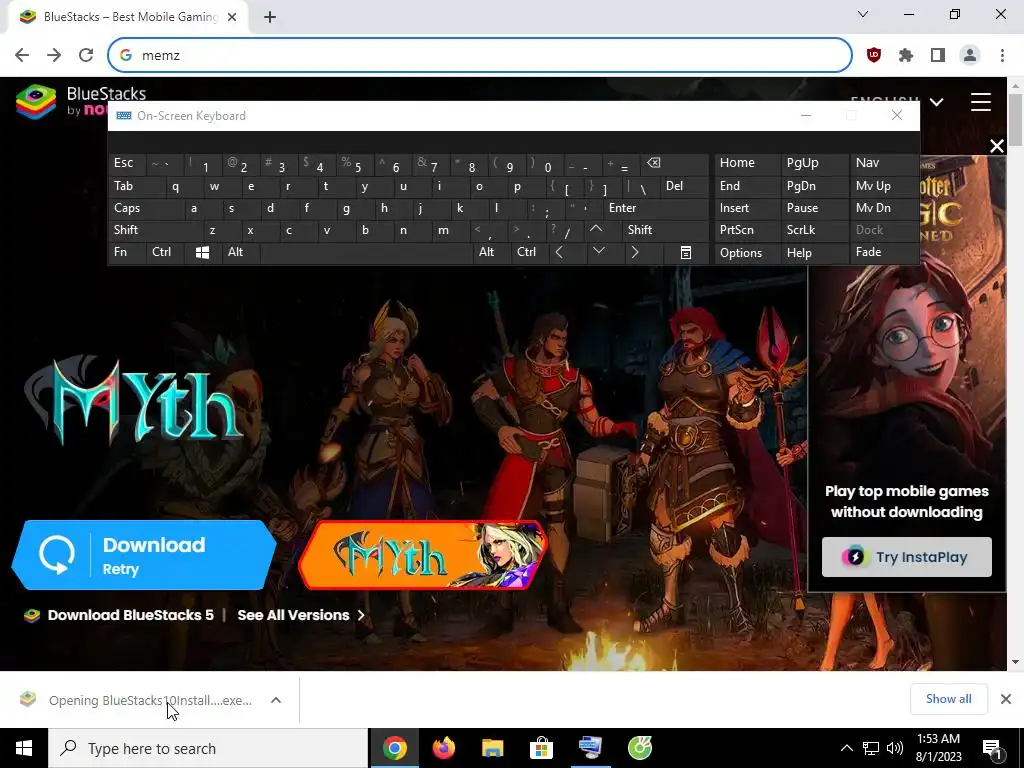Open the Chrome extensions puzzle icon
The height and width of the screenshot is (768, 1024).
point(905,56)
